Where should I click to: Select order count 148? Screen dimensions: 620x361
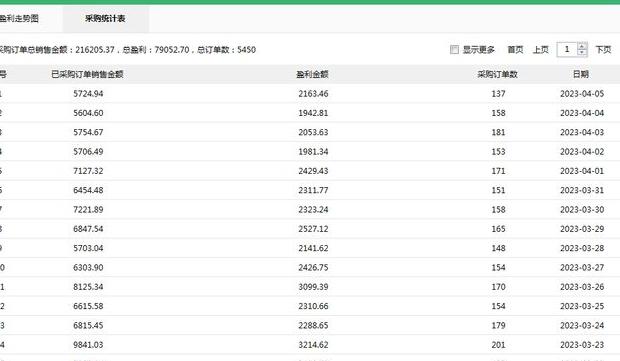tap(498, 249)
